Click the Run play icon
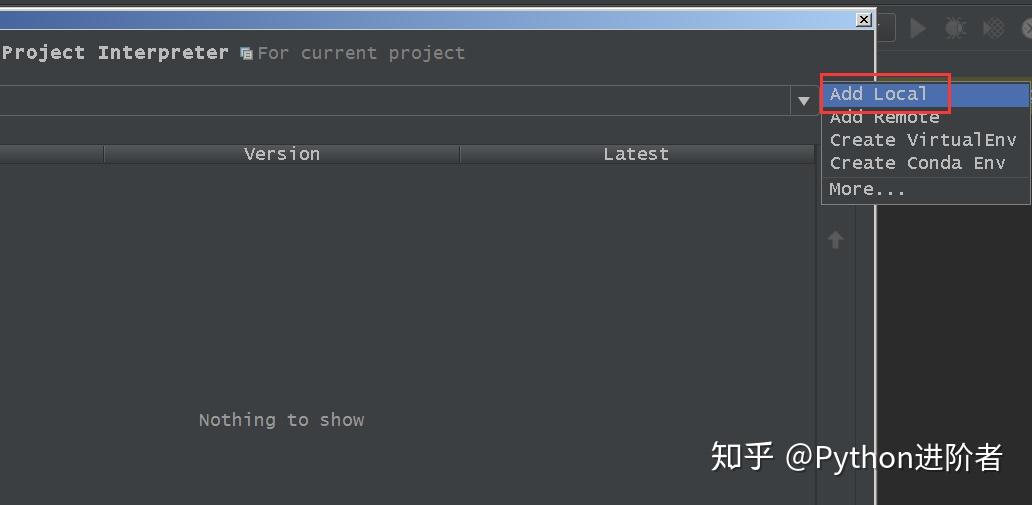This screenshot has height=505, width=1032. click(918, 28)
